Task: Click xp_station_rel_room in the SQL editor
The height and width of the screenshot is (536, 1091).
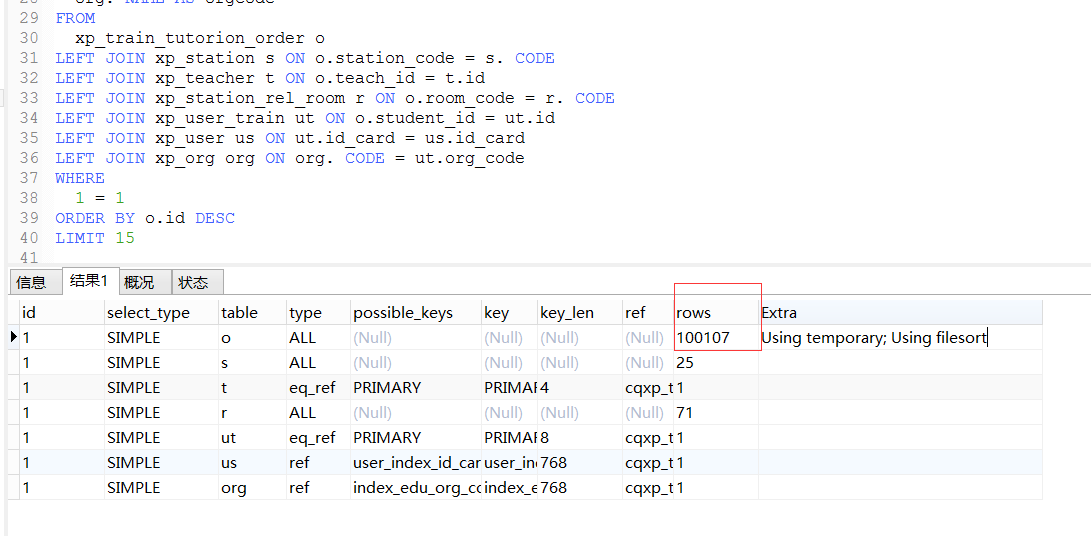Action: 250,98
